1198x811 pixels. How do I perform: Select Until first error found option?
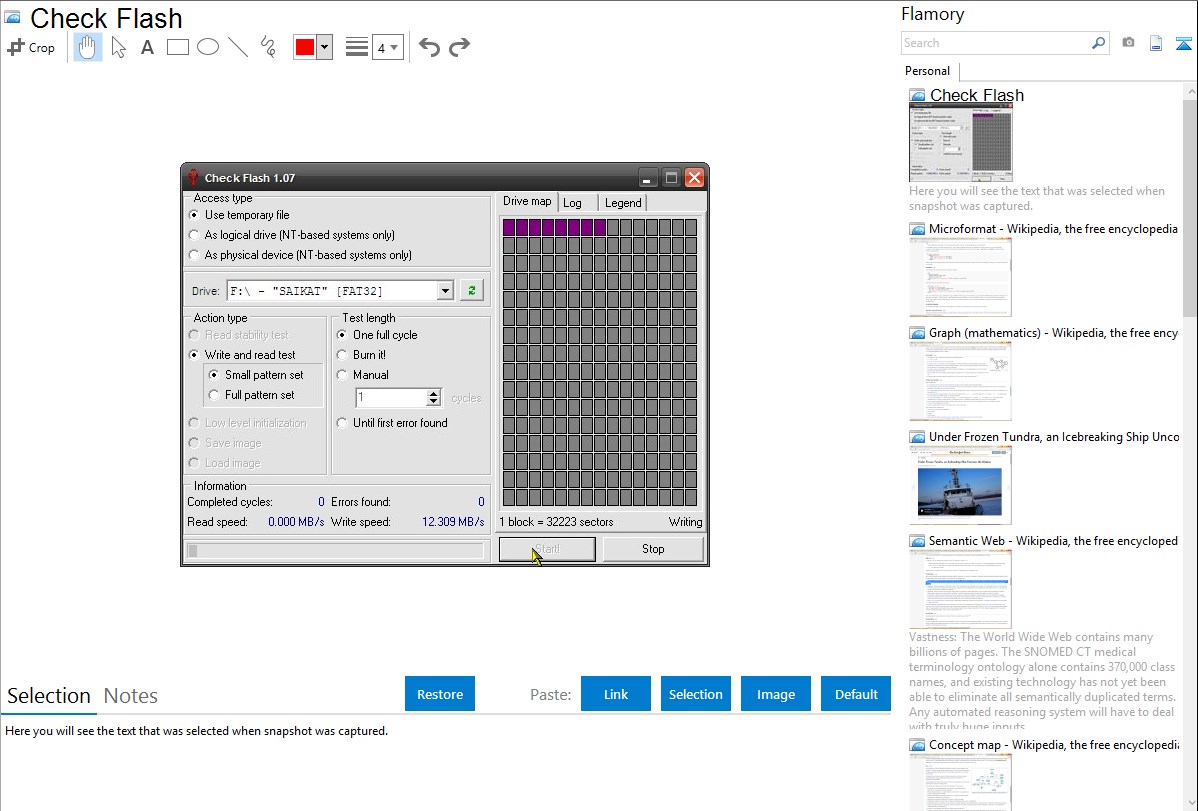pos(342,423)
